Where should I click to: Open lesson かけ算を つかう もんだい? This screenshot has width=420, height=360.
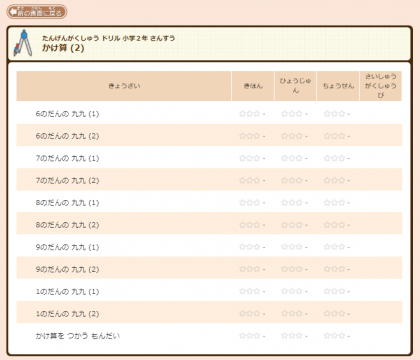(78, 336)
